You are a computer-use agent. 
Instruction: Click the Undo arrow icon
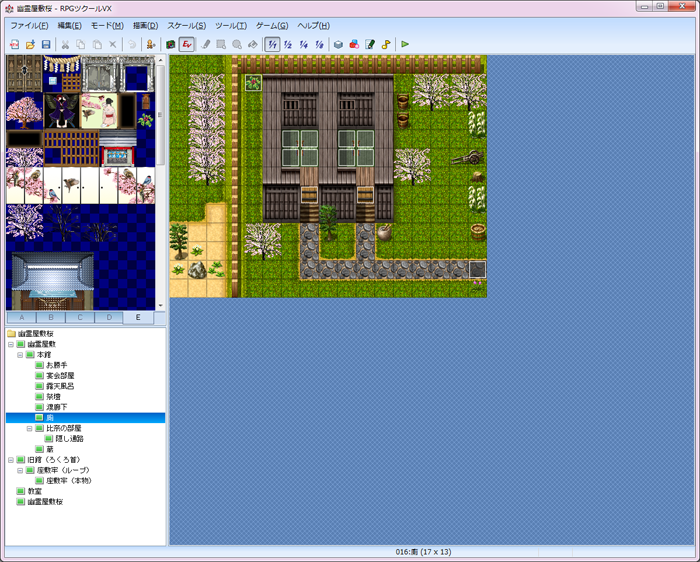point(132,44)
